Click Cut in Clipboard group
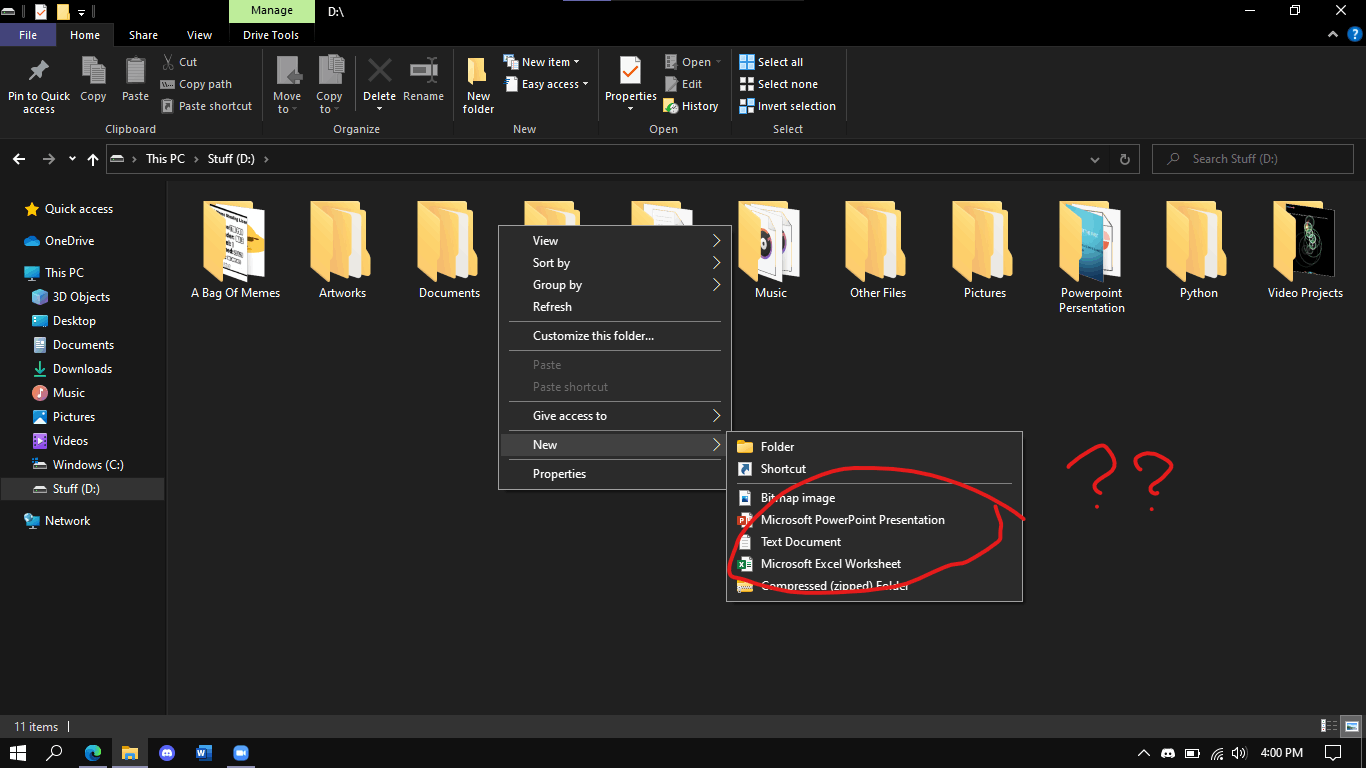This screenshot has width=1366, height=768. click(x=179, y=62)
